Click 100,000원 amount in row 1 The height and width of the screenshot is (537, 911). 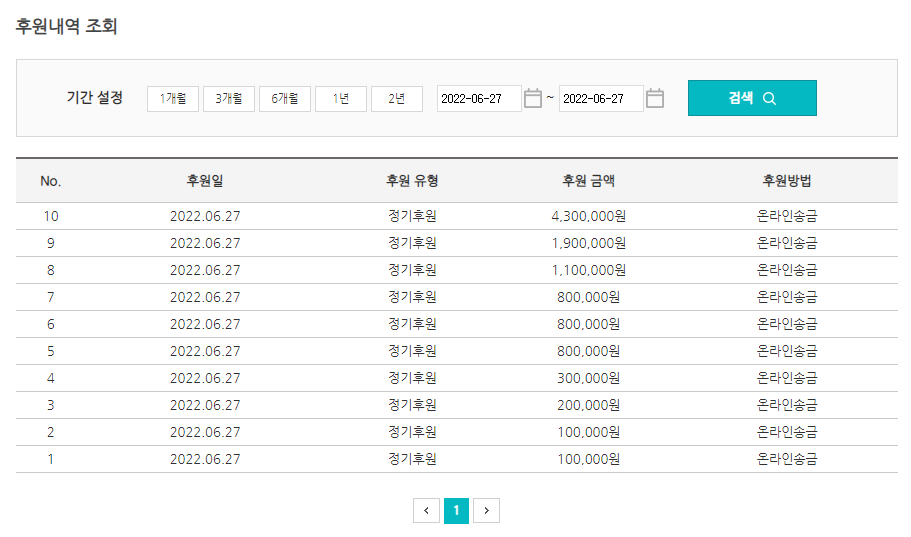coord(589,459)
